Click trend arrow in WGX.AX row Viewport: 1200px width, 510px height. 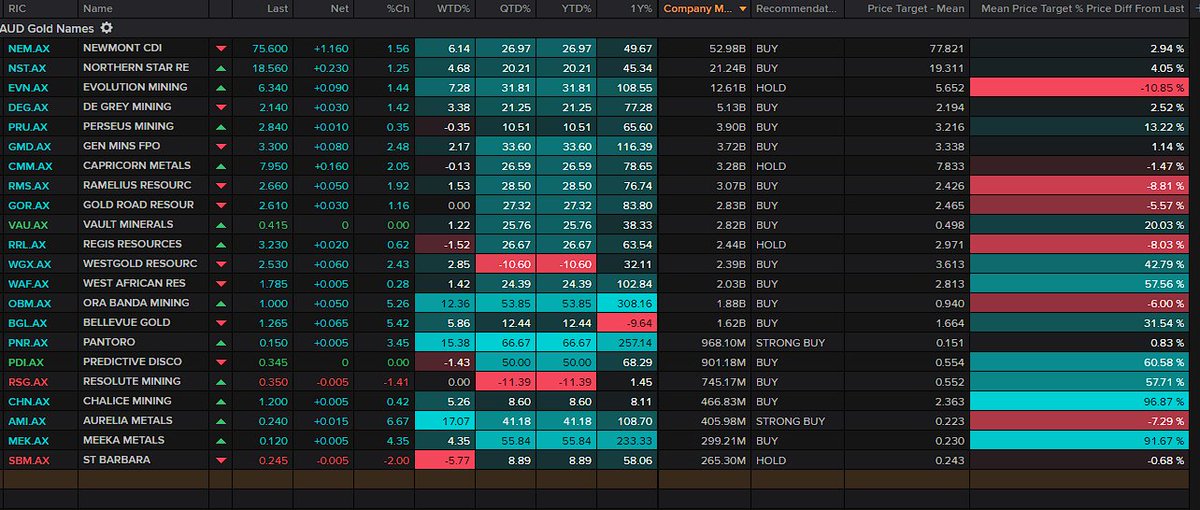coord(221,264)
